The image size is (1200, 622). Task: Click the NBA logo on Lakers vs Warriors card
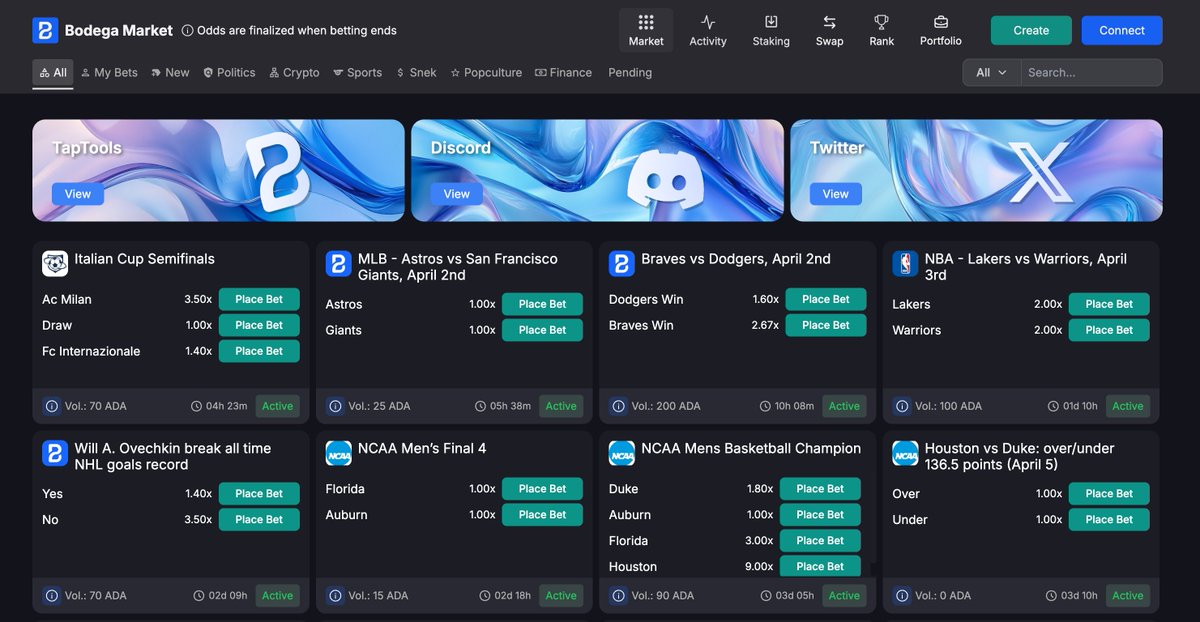coord(905,263)
